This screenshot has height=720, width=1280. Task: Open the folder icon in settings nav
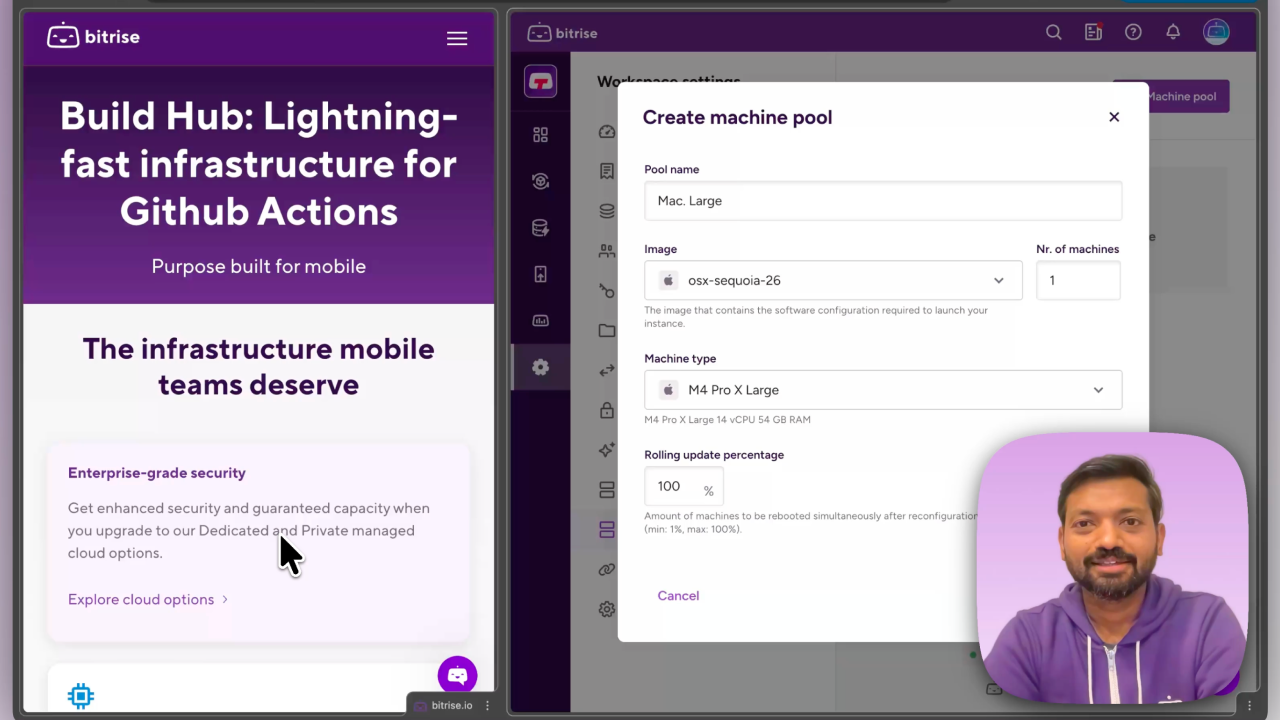(607, 330)
